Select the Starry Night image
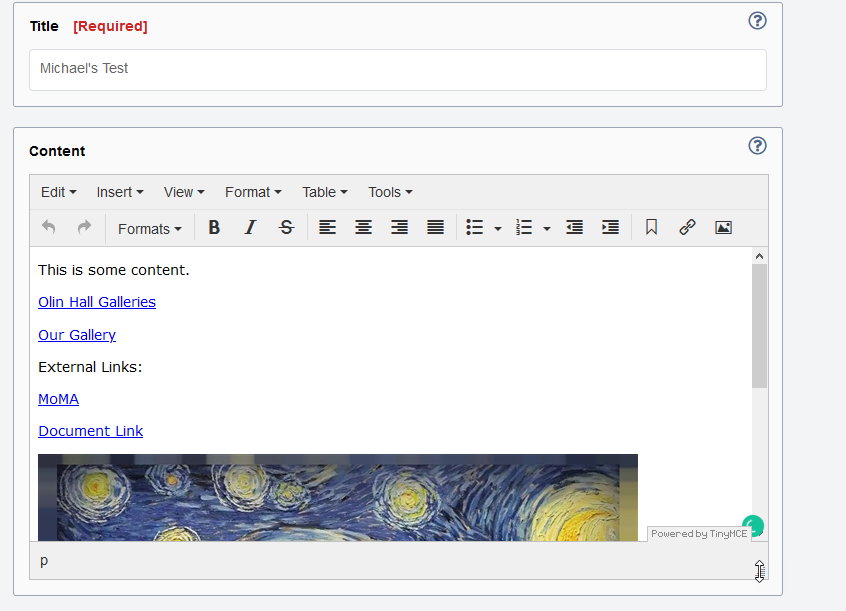The image size is (846, 611). (x=338, y=498)
